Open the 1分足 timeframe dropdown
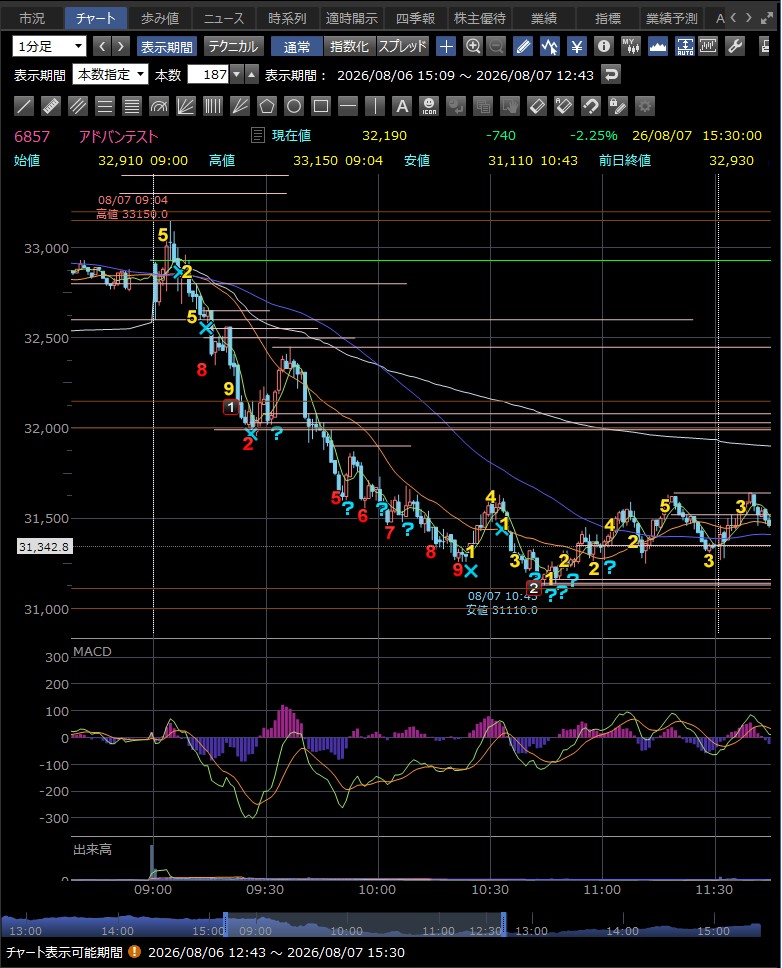 pos(49,46)
